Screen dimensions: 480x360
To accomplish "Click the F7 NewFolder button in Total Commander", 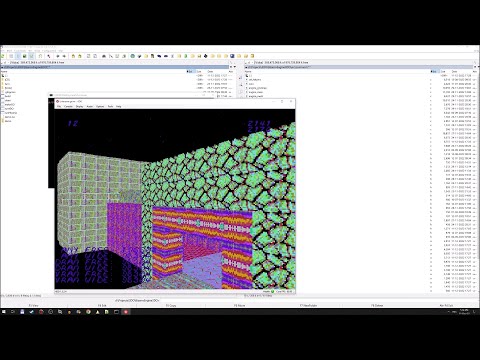I will (308, 305).
